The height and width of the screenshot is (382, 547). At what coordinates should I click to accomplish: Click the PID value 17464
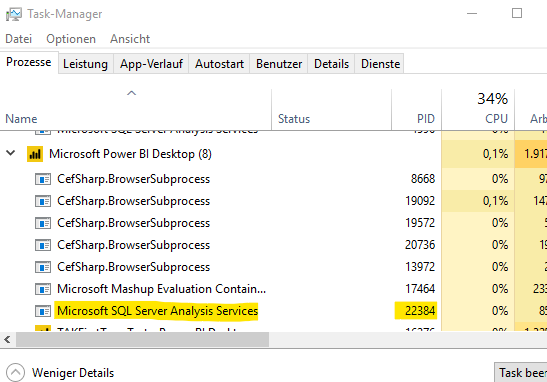coord(420,289)
